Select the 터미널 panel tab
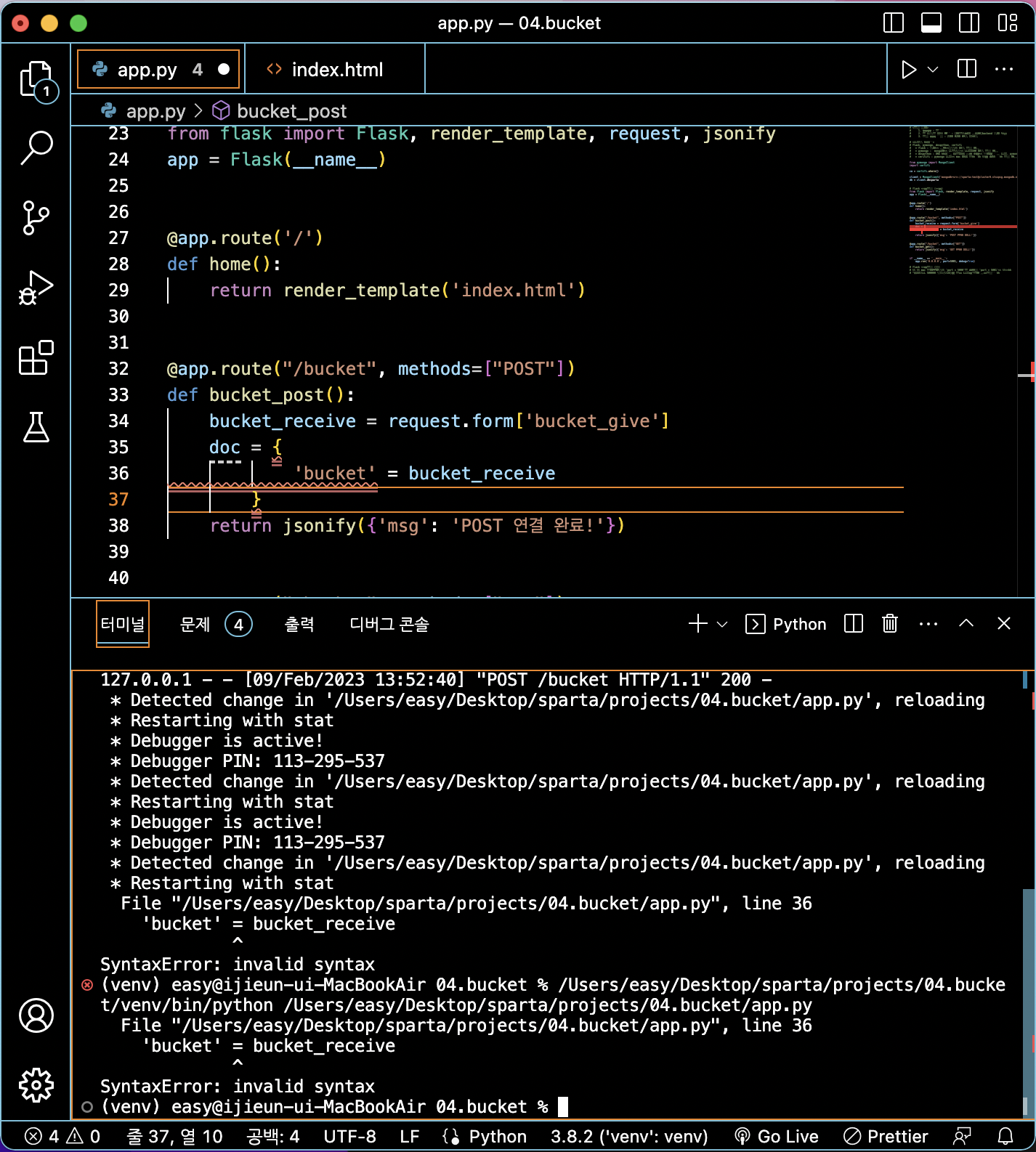Viewport: 1036px width, 1152px height. point(122,624)
